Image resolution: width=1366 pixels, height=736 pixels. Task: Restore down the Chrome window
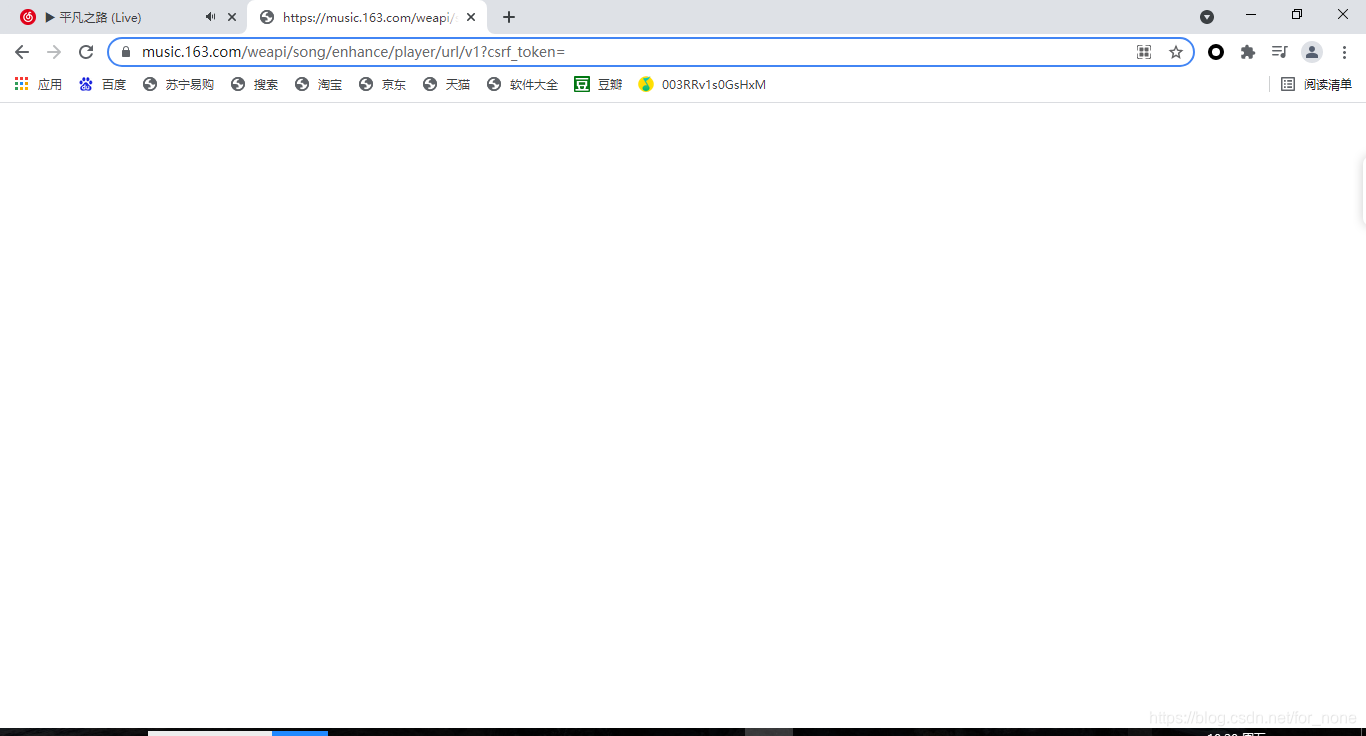point(1297,14)
